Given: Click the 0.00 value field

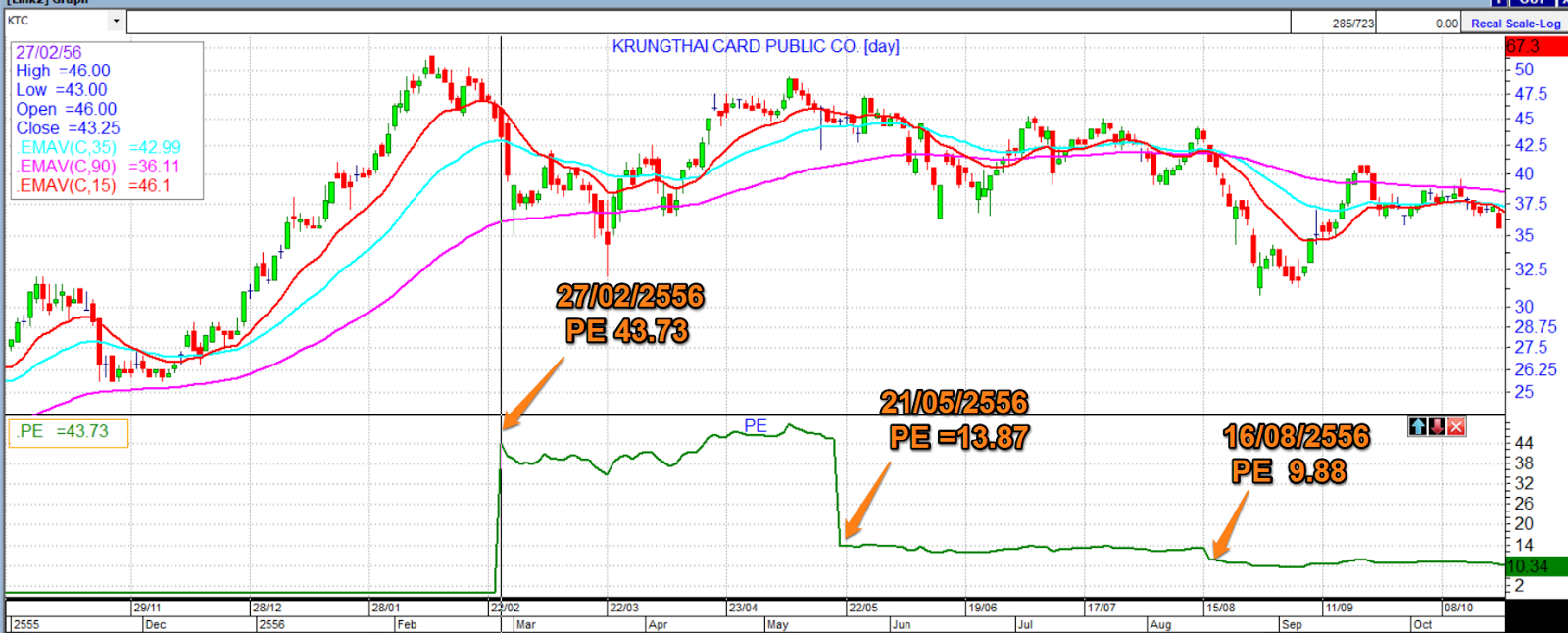Looking at the screenshot, I should click(x=1419, y=24).
